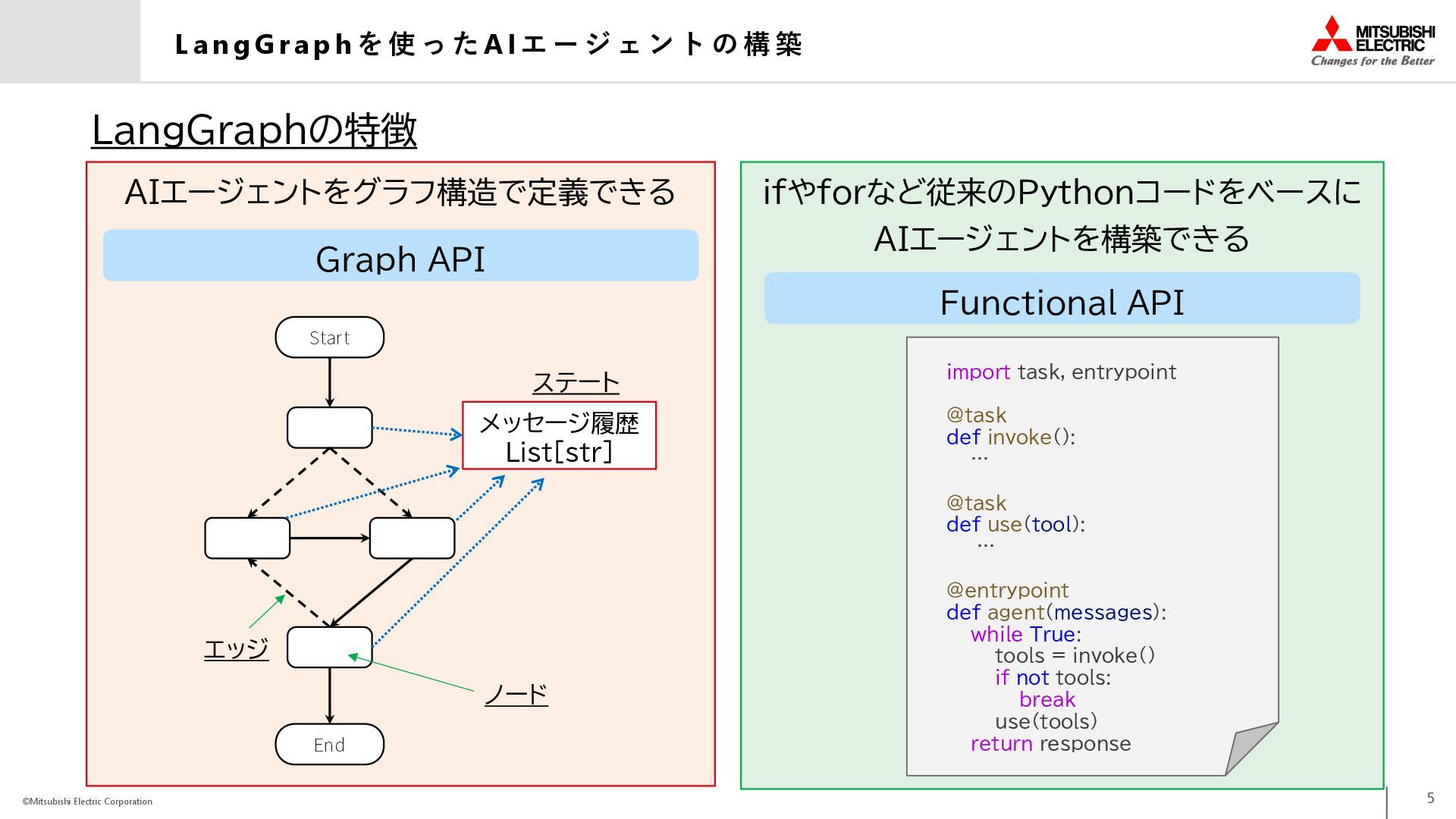The image size is (1456, 819).
Task: Click the page number 5
Action: (1430, 798)
